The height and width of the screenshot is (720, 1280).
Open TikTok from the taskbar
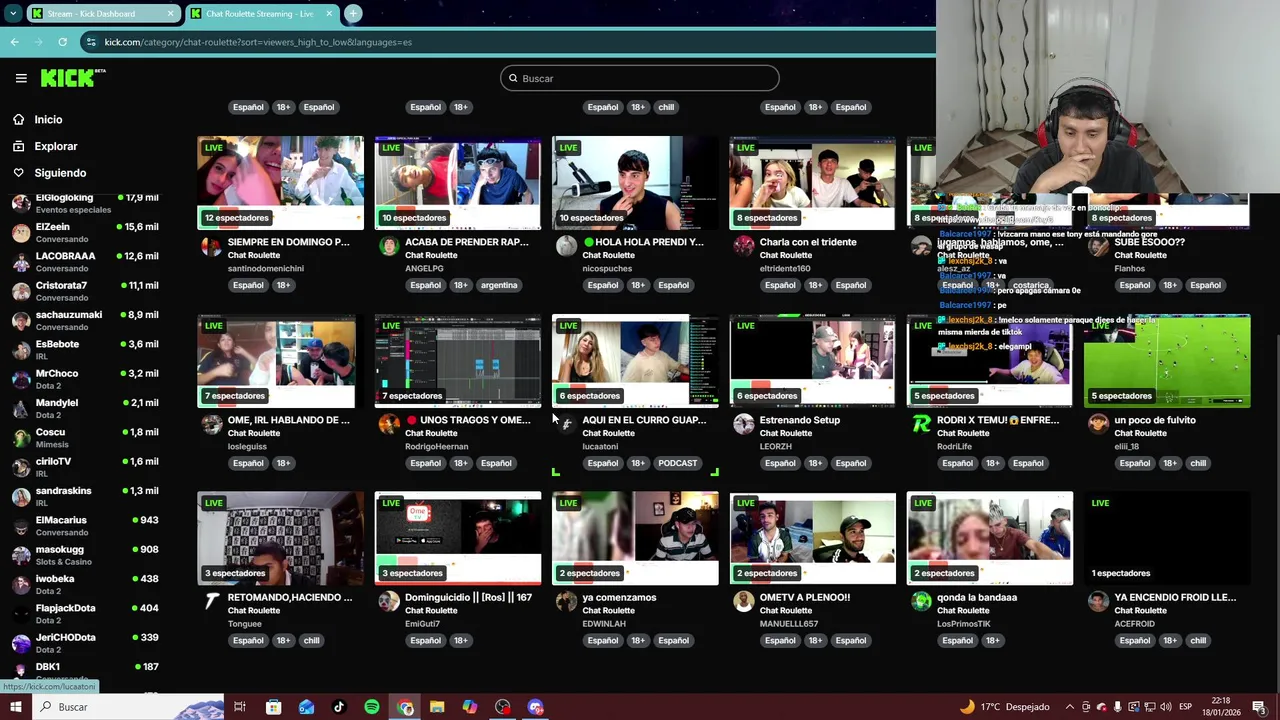(x=339, y=707)
